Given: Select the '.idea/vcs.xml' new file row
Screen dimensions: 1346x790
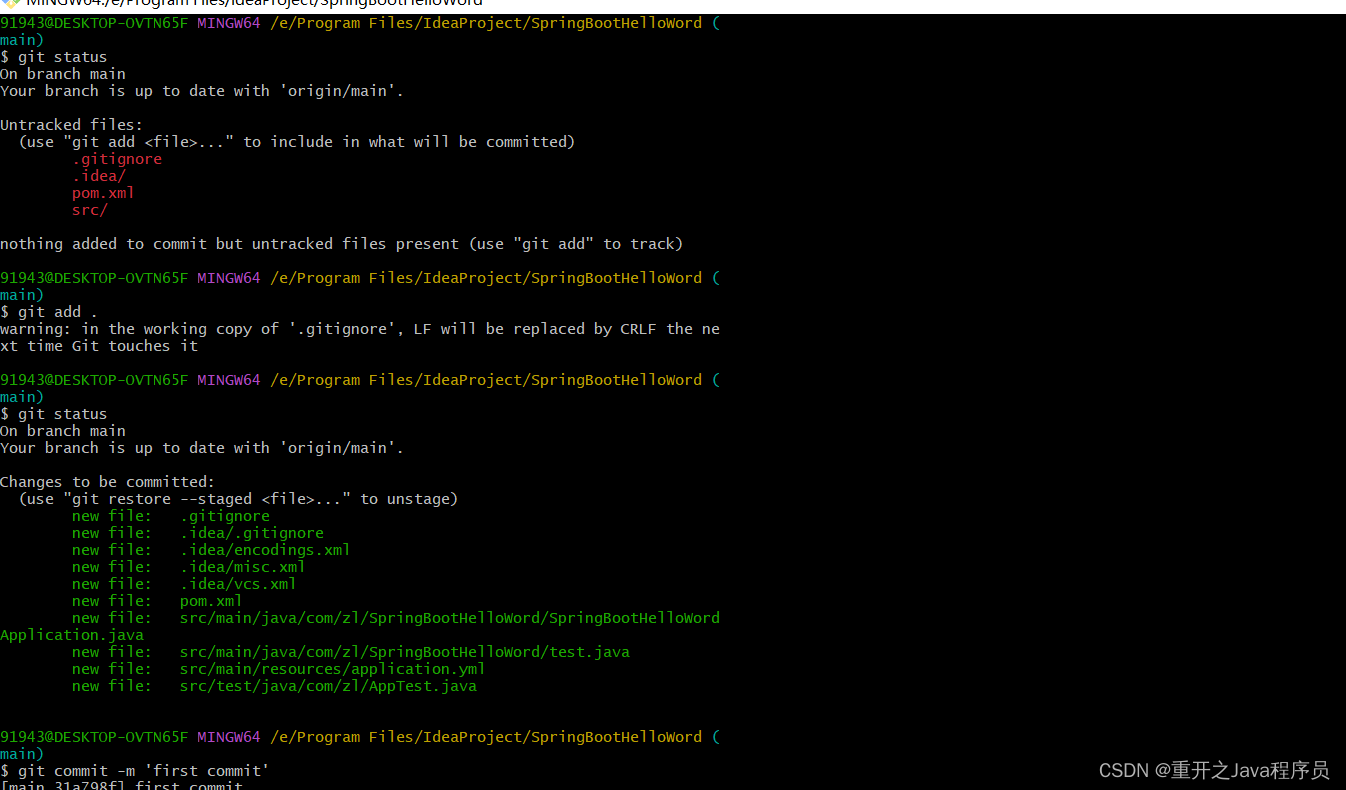Looking at the screenshot, I should pos(184,584).
